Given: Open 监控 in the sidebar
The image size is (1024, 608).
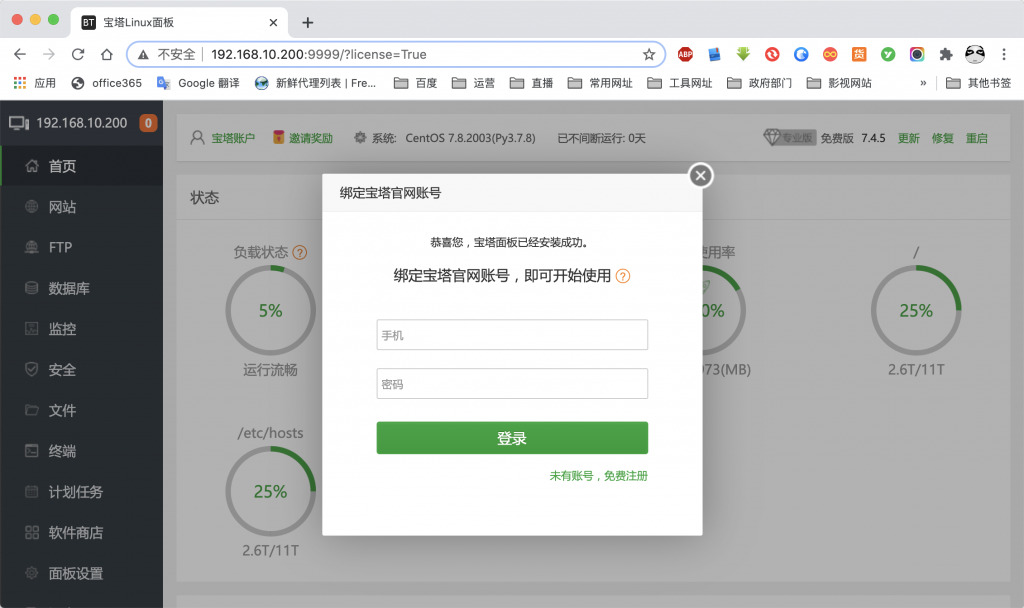Looking at the screenshot, I should click(82, 328).
